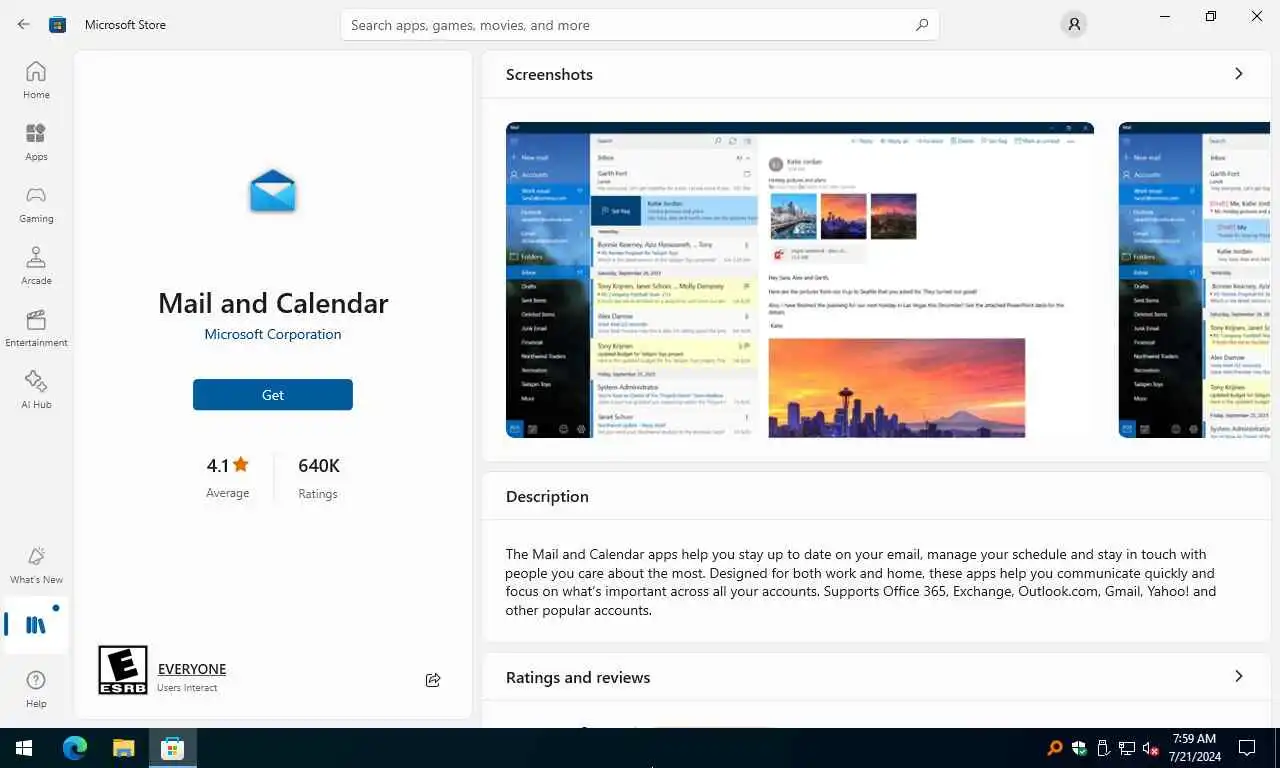Open Help in the sidebar
The width and height of the screenshot is (1280, 768).
[x=36, y=689]
